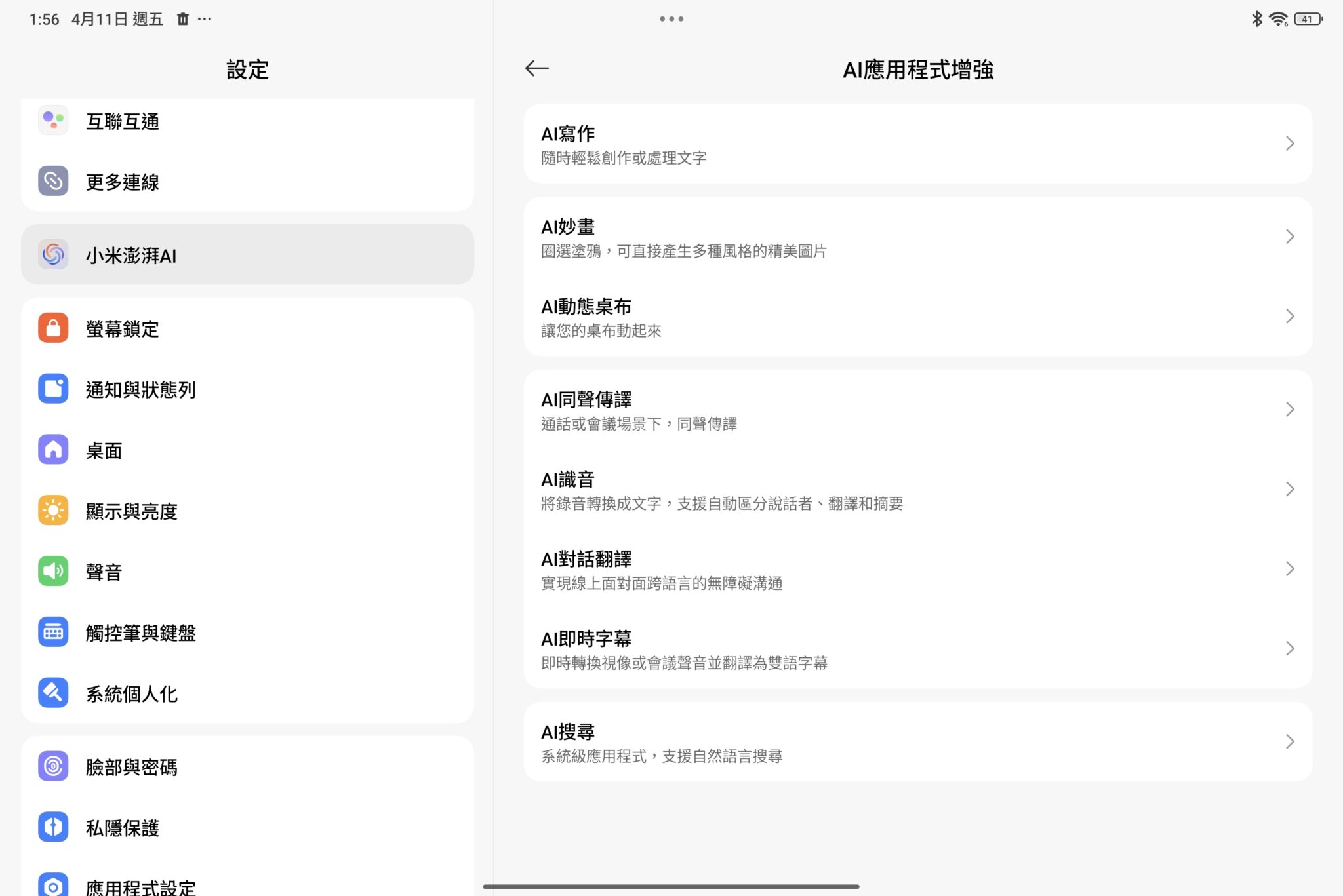
Task: Open AI妙畫 using its right arrow
Action: tap(1289, 237)
